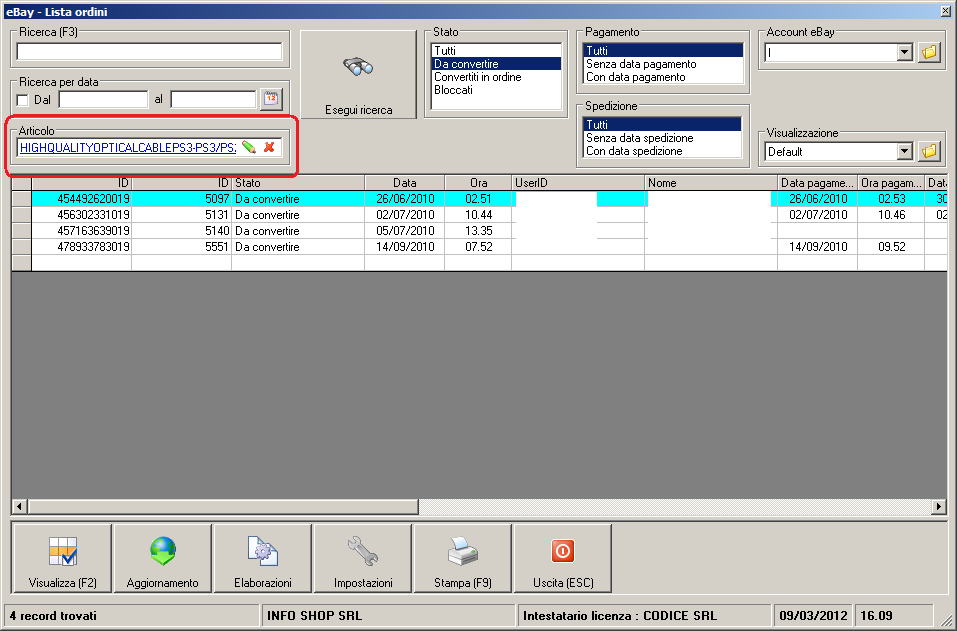
Task: Click the Ora column header
Action: (478, 182)
